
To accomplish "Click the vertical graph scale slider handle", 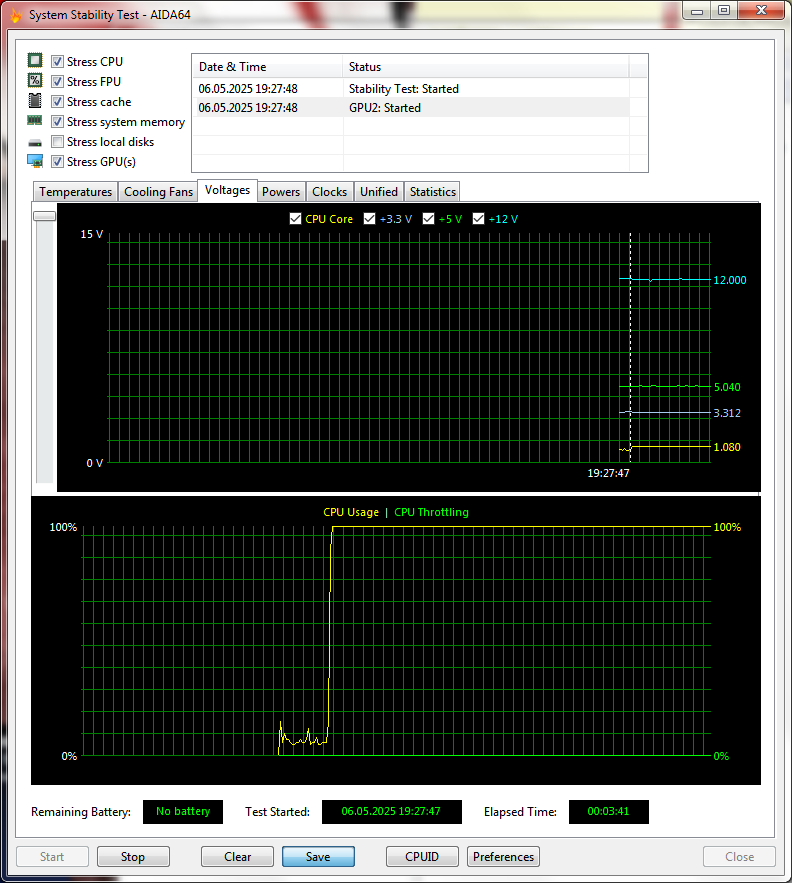I will click(45, 216).
